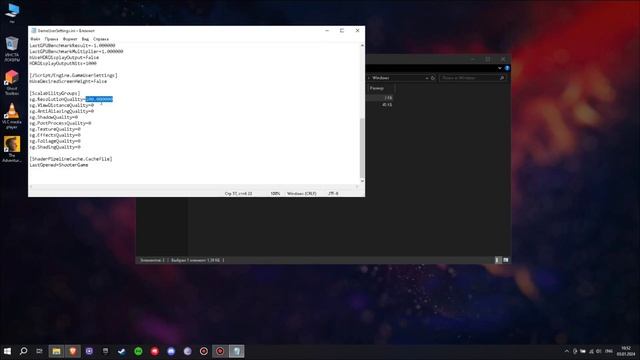Click the sg.EffectsQuality=0 line
Image resolution: width=640 pixels, height=360 pixels.
click(55, 135)
